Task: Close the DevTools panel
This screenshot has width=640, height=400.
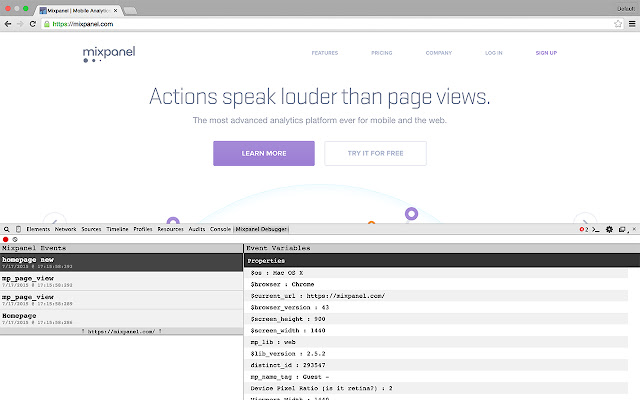Action: coord(634,229)
